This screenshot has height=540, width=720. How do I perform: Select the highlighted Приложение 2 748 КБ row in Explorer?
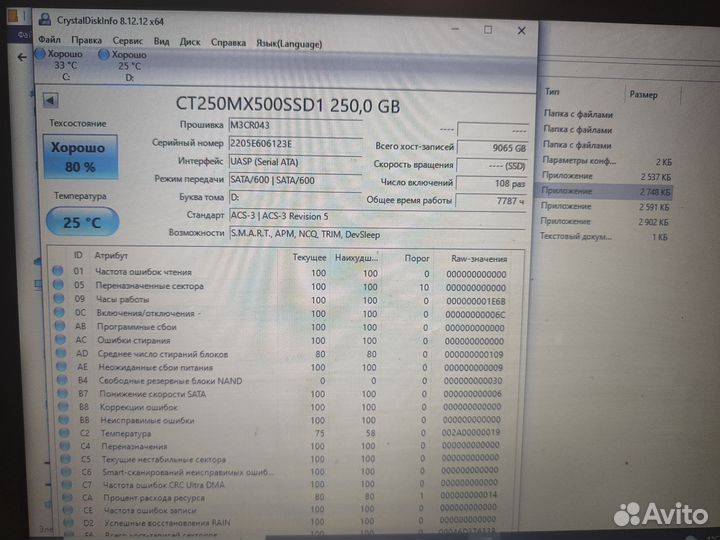pyautogui.click(x=603, y=191)
